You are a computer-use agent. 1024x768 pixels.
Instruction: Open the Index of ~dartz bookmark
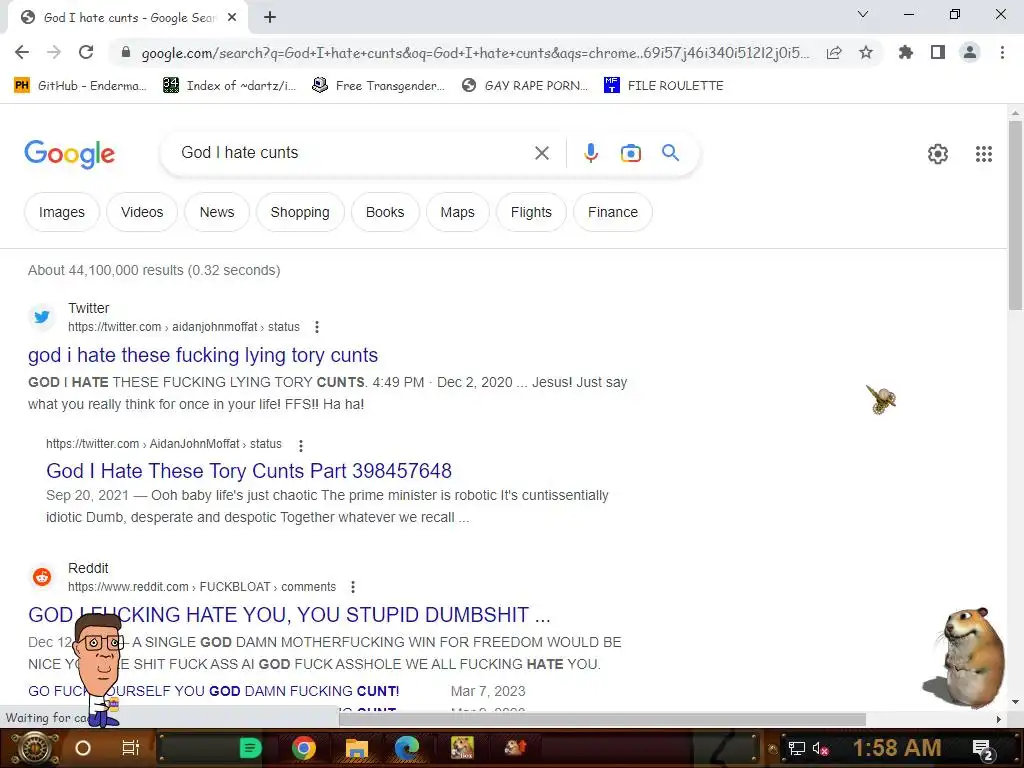click(x=229, y=86)
